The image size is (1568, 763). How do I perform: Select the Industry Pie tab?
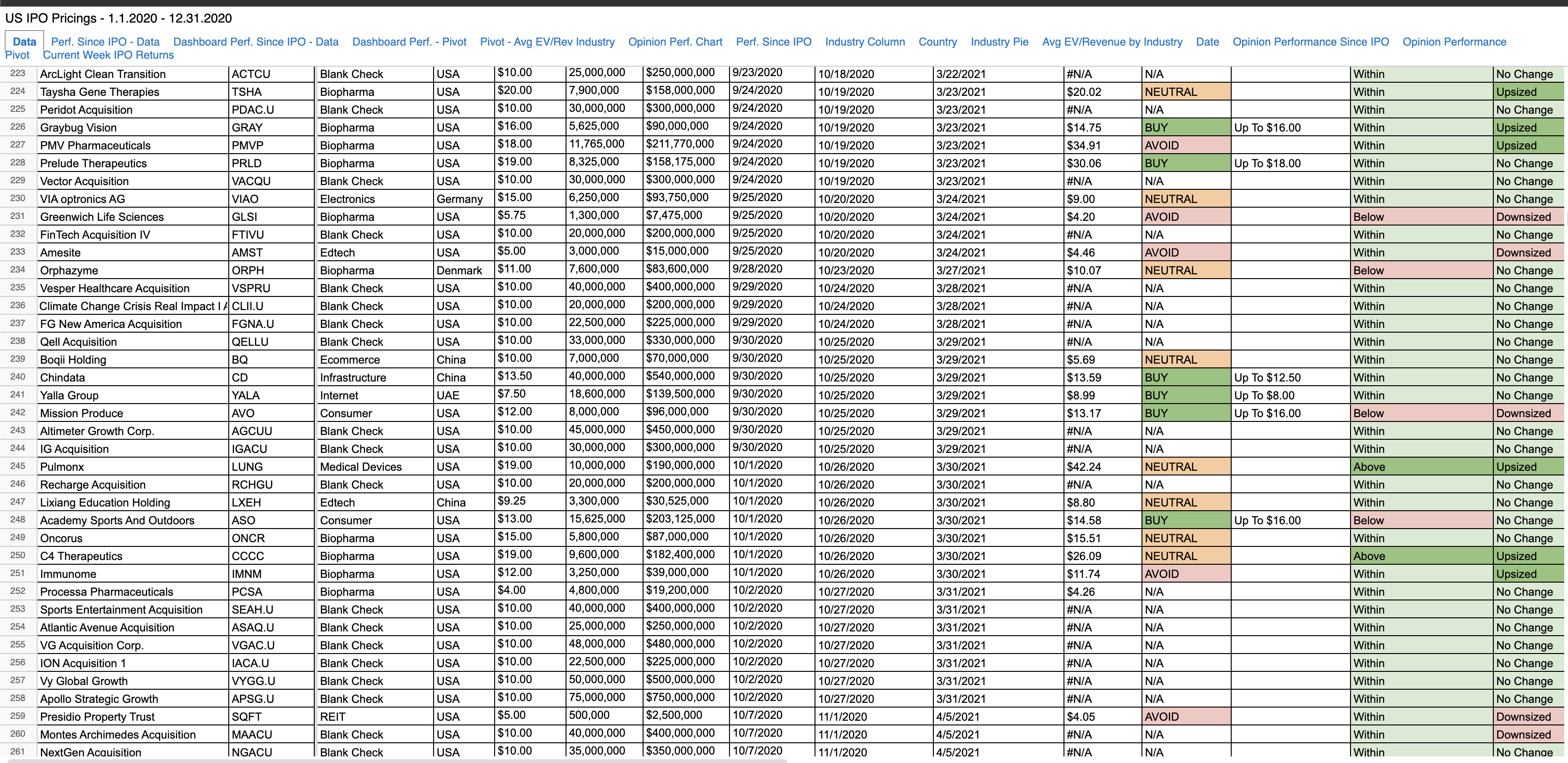coord(999,42)
